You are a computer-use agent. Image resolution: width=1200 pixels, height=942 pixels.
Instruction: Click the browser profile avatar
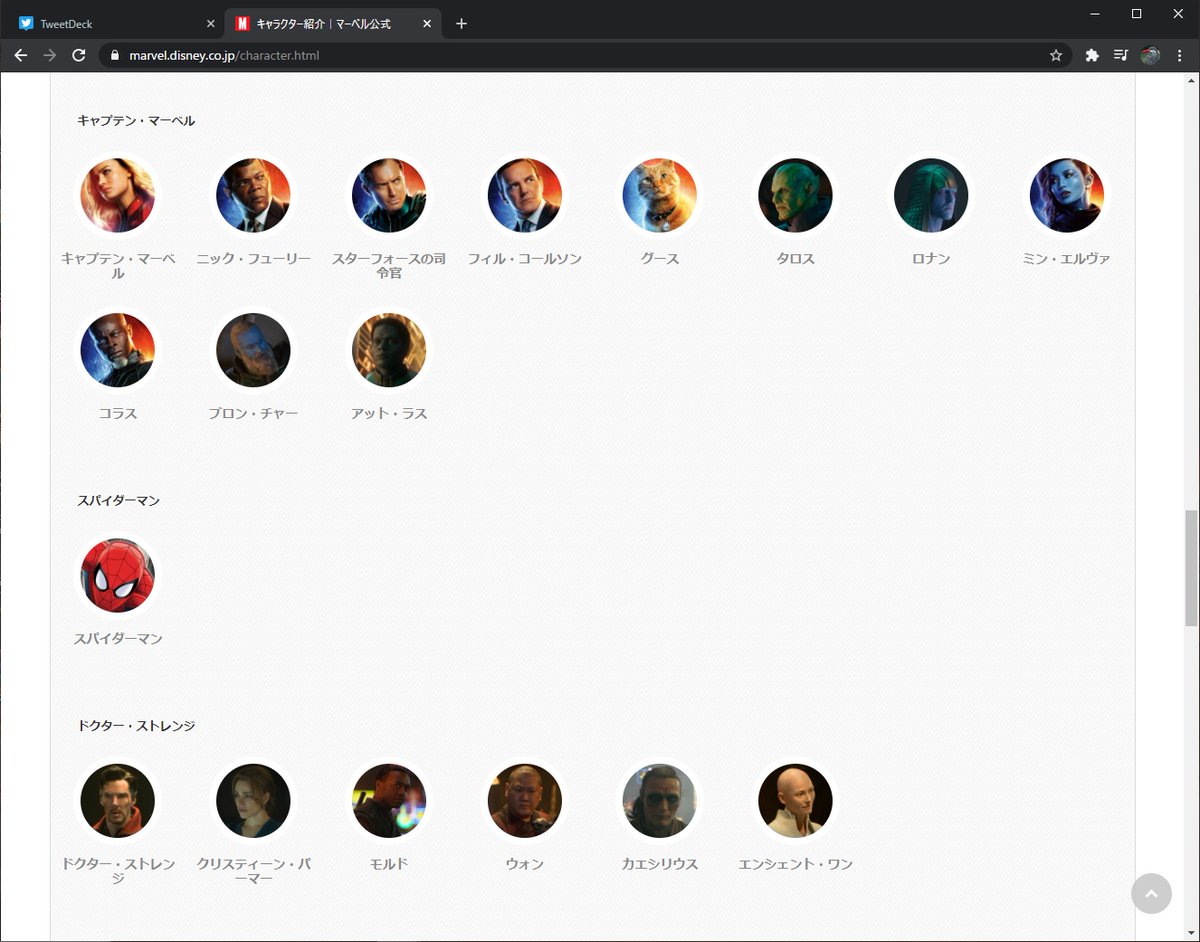pos(1151,56)
